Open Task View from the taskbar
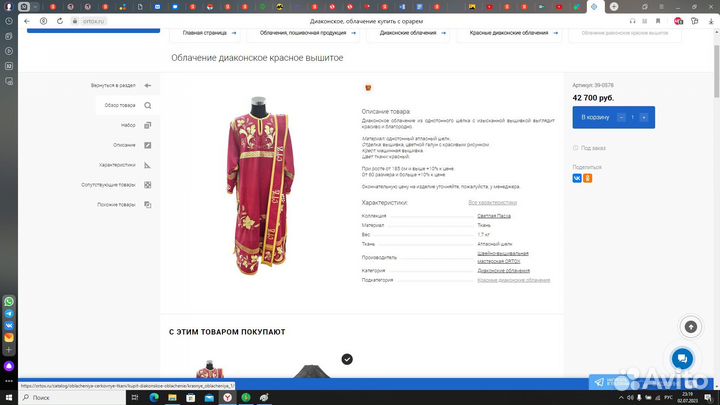The height and width of the screenshot is (405, 720). [x=135, y=398]
